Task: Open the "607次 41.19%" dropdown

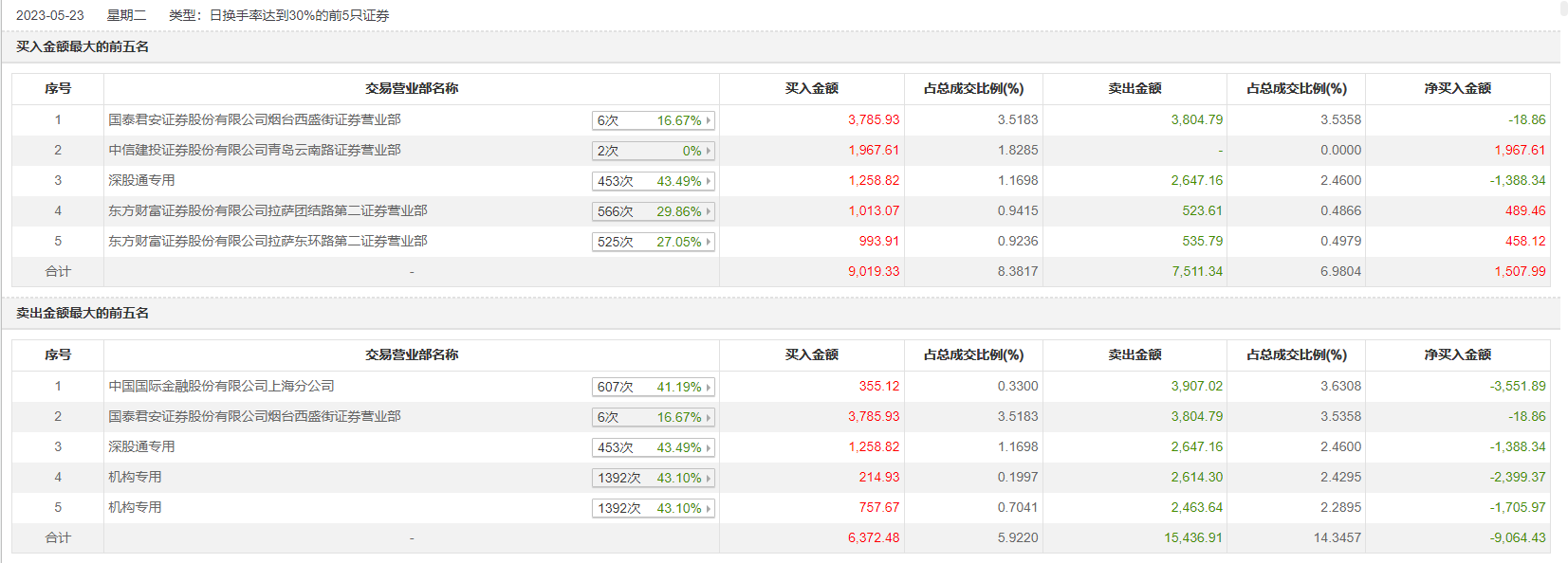Action: click(x=653, y=387)
